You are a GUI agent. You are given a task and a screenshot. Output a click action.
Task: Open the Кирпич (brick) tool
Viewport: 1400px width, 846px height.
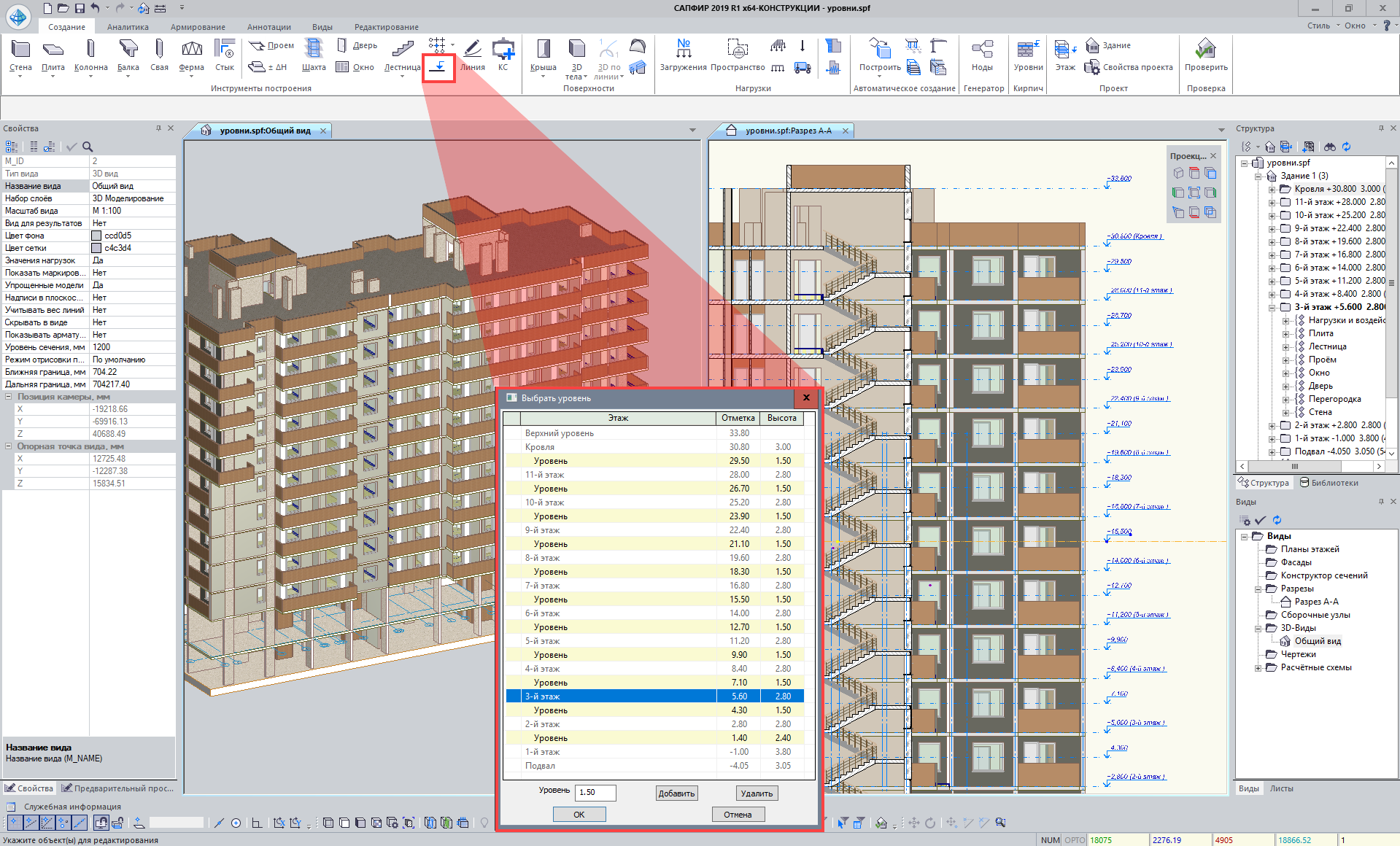click(1028, 50)
